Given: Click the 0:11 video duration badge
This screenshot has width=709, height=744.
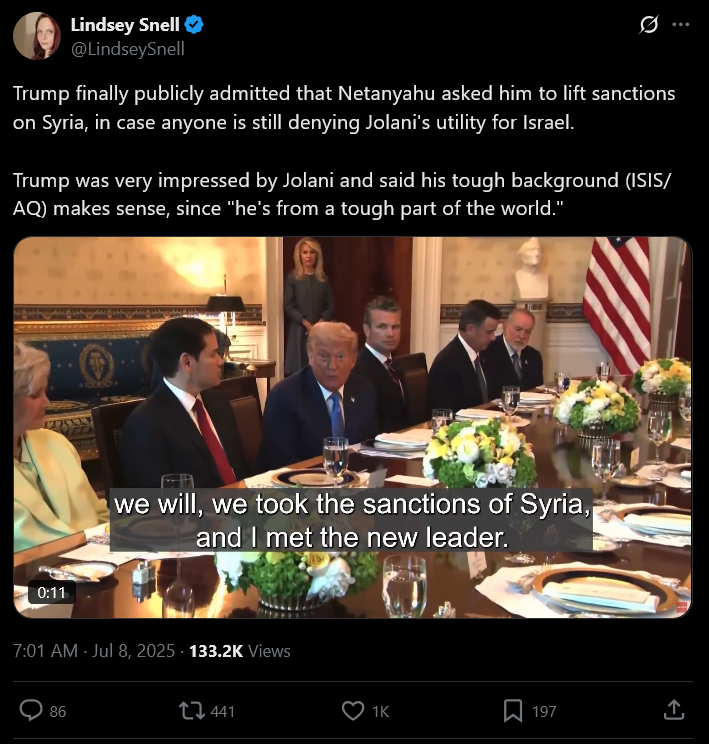Looking at the screenshot, I should coord(51,592).
